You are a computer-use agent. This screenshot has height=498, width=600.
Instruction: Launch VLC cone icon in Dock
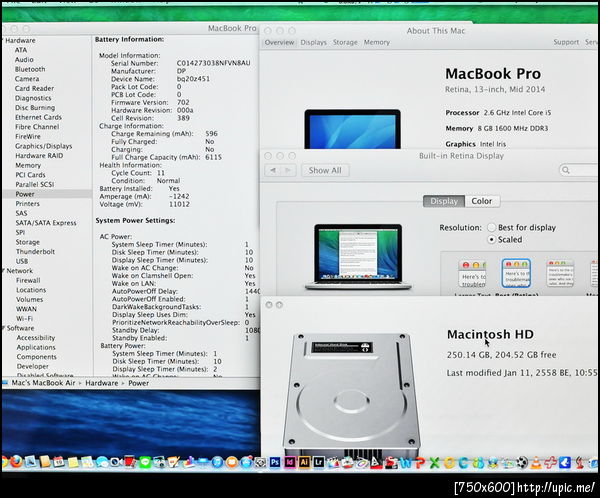(x=536, y=463)
